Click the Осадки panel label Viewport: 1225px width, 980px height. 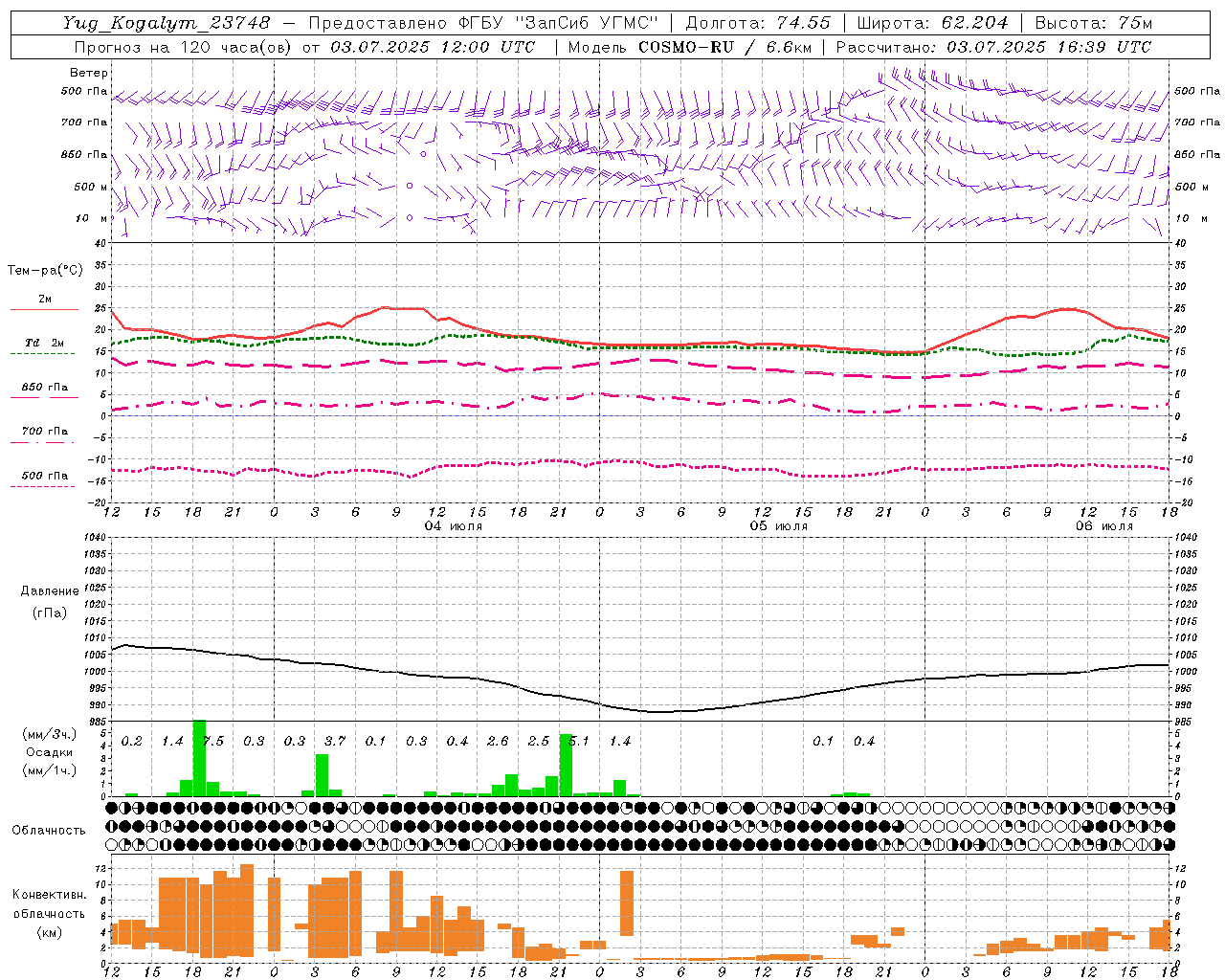49,752
